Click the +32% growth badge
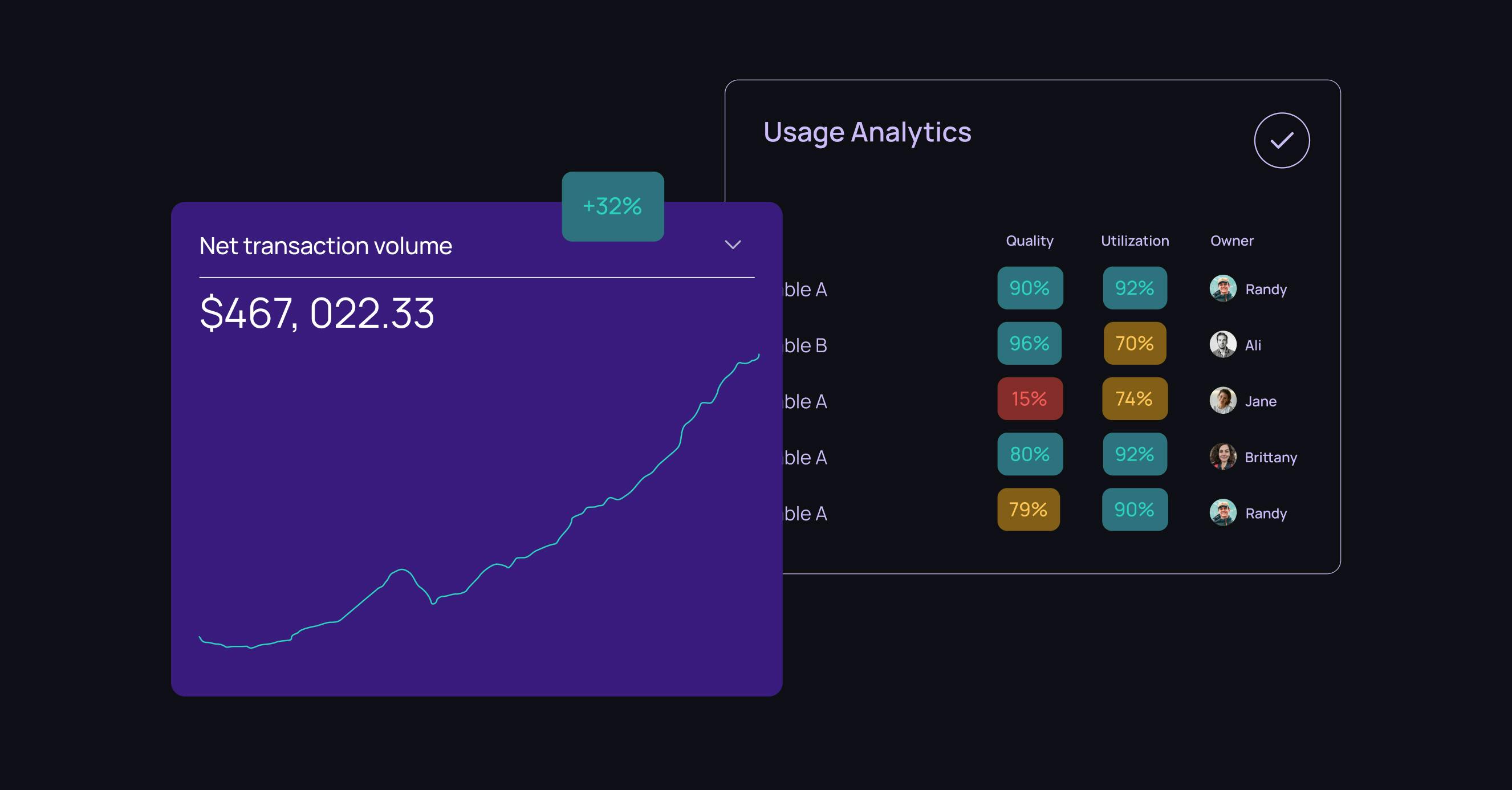The height and width of the screenshot is (790, 1512). (612, 206)
